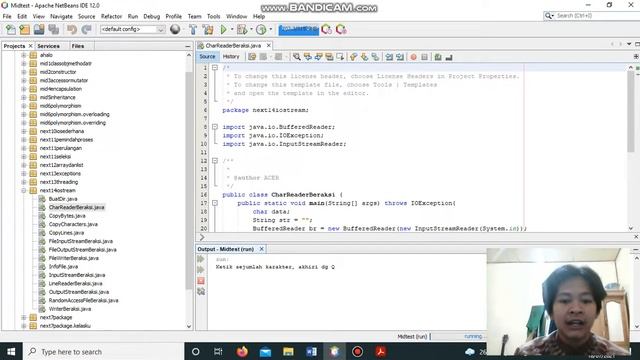Collapse the imports fold at line 8

[x=215, y=127]
